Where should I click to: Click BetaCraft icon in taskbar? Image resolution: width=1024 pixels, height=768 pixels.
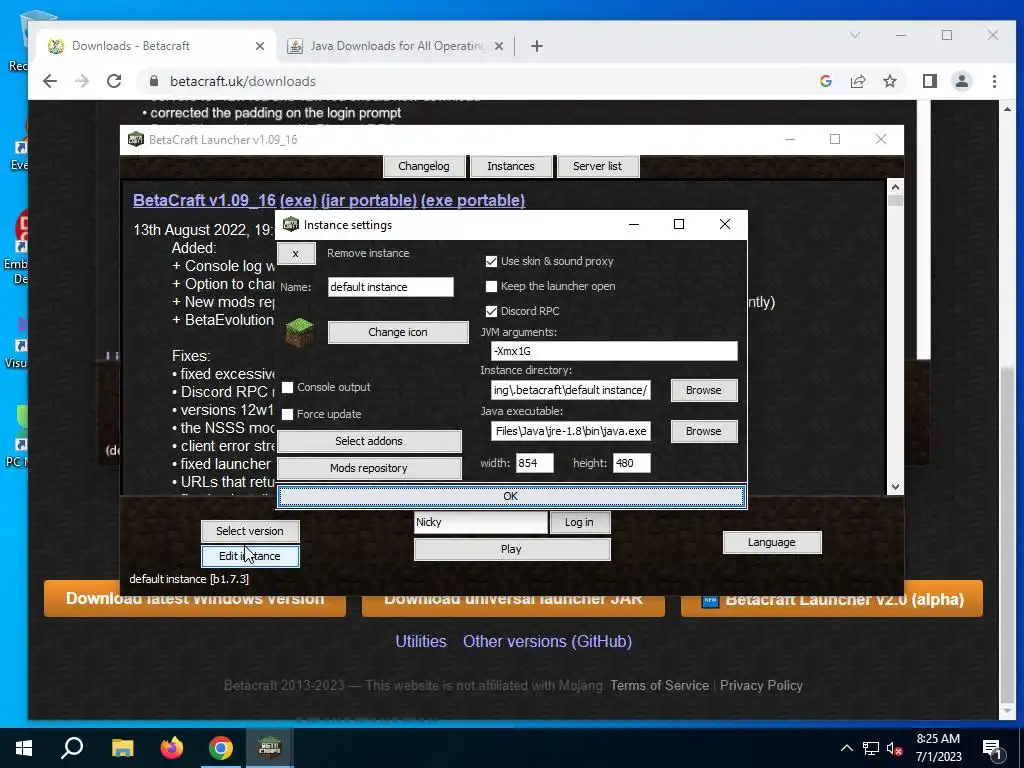click(x=270, y=748)
